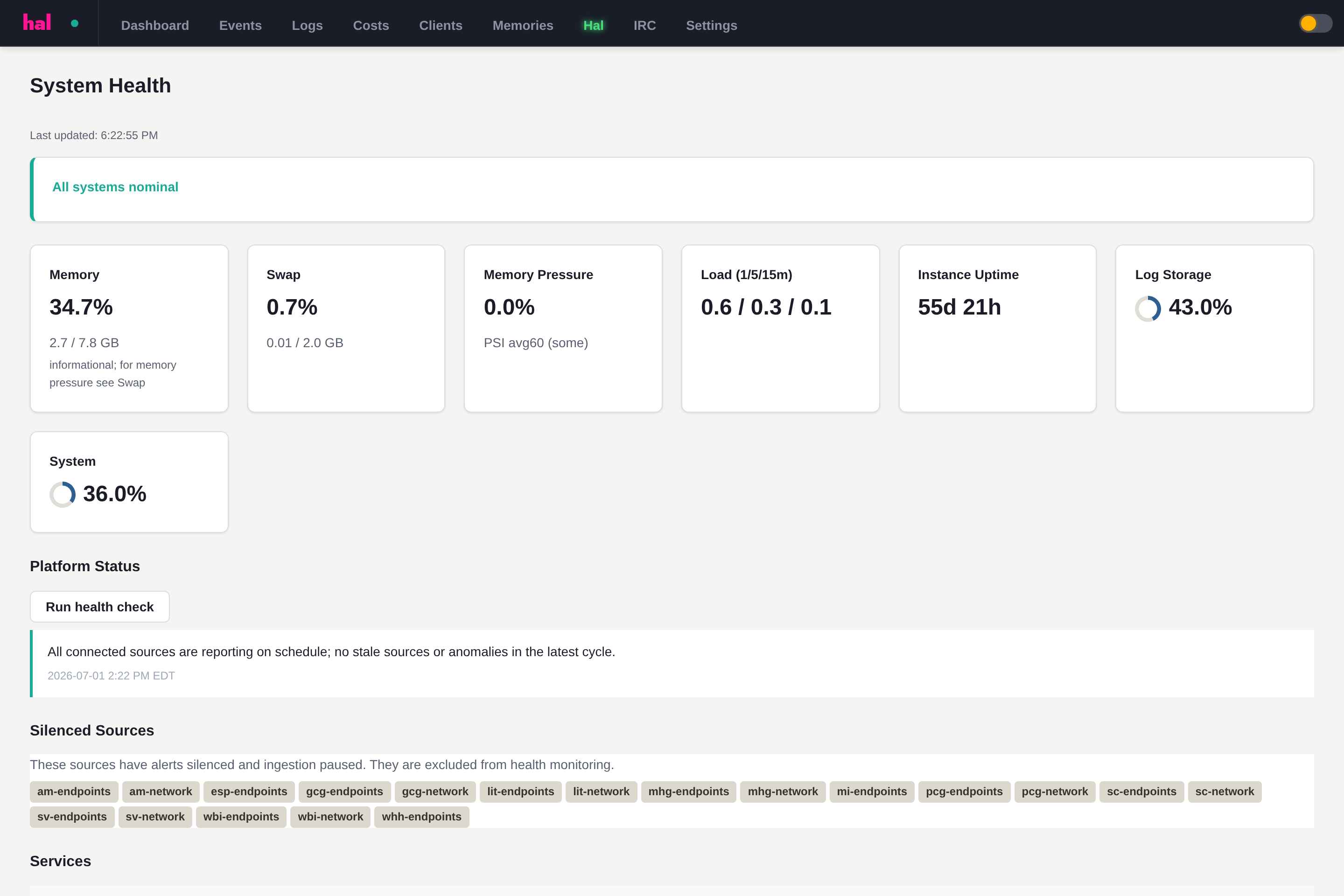Go to the Events page
Viewport: 1344px width, 896px height.
240,25
